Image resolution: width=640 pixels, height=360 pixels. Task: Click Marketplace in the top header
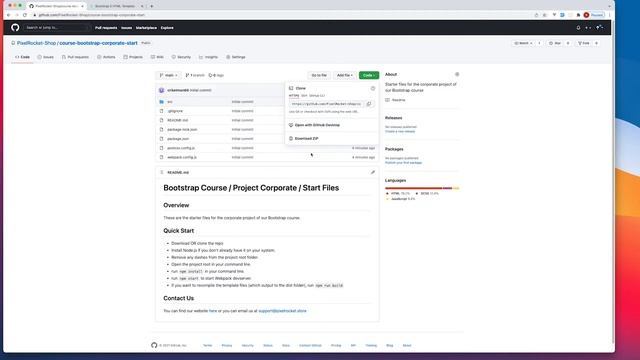point(146,28)
